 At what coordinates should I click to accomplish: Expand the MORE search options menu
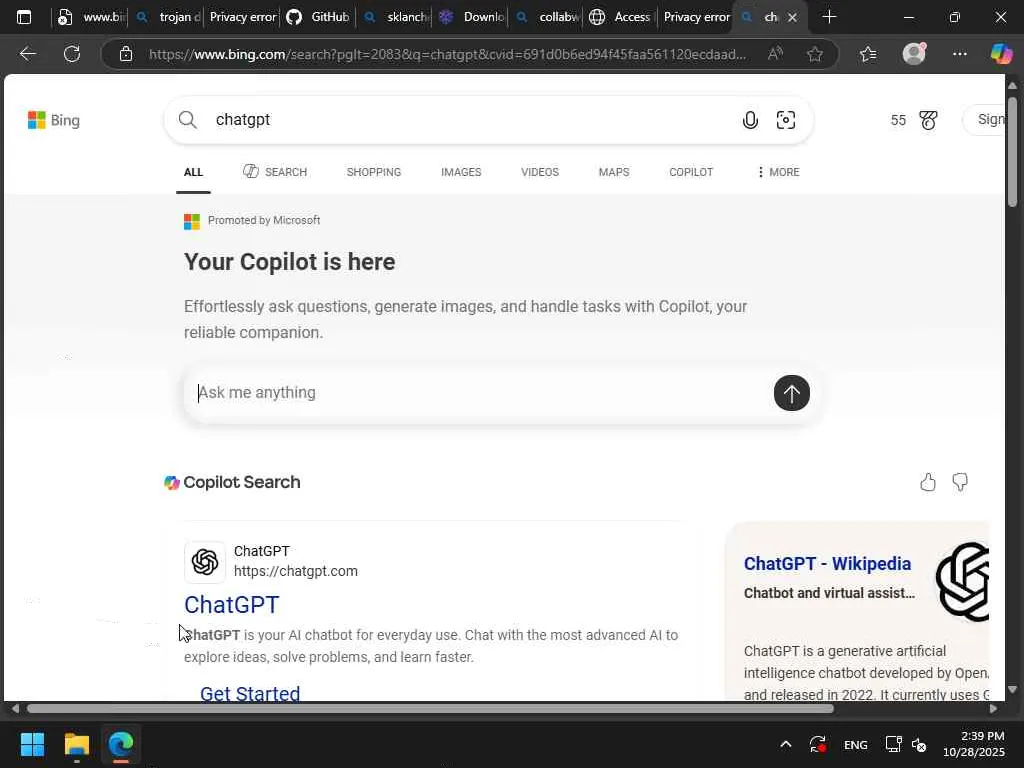point(778,172)
